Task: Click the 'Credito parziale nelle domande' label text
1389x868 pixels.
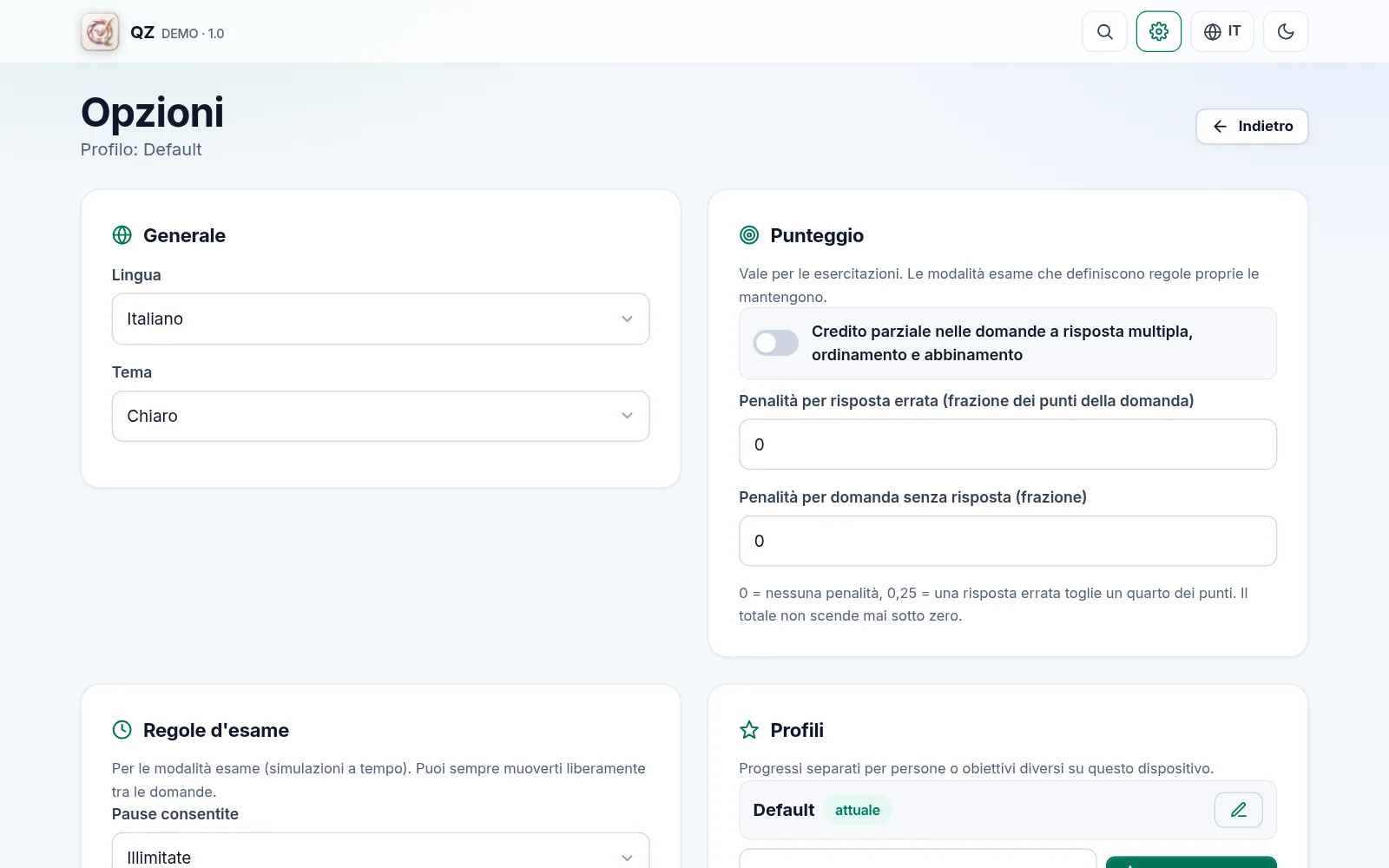Action: [1002, 343]
